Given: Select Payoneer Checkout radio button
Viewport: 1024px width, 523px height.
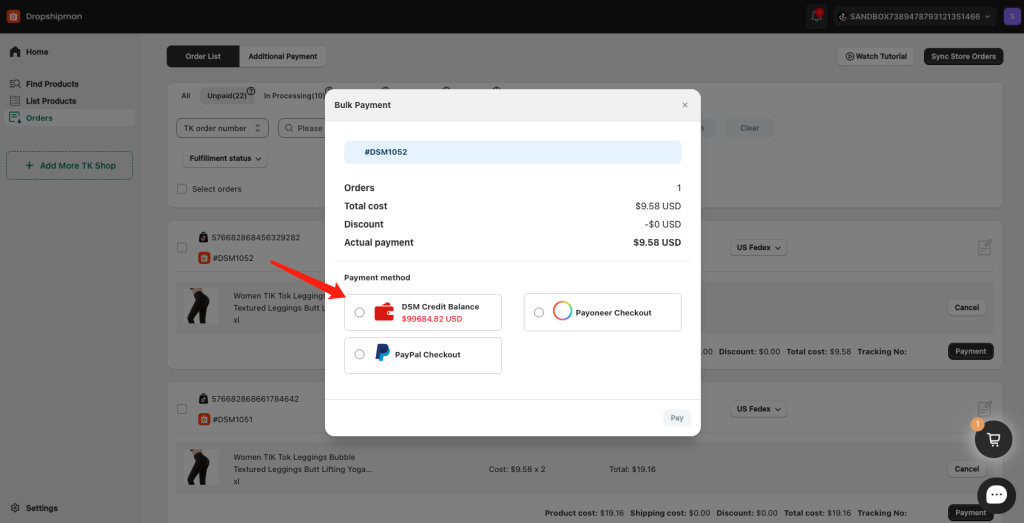Looking at the screenshot, I should click(539, 313).
